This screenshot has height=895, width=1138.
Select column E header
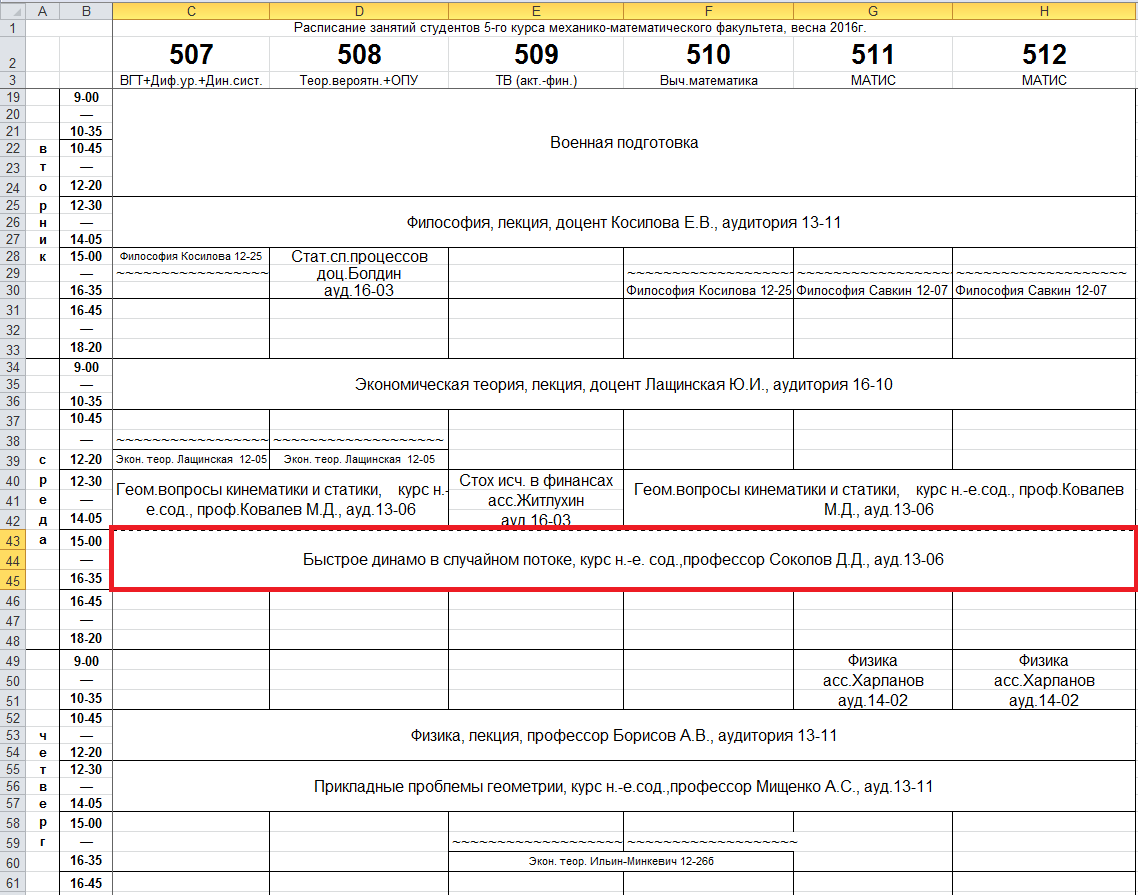536,10
